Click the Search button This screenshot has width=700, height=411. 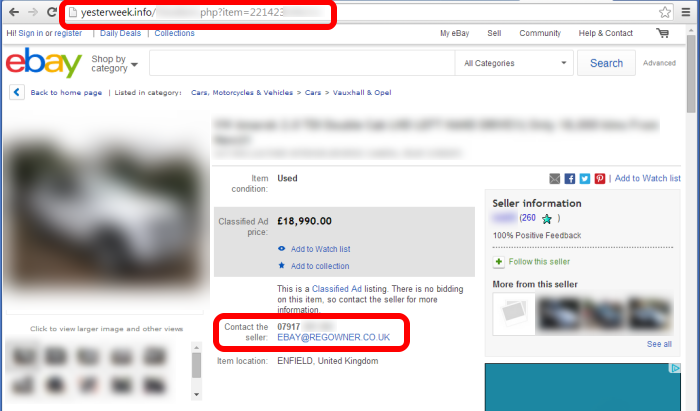pyautogui.click(x=606, y=63)
